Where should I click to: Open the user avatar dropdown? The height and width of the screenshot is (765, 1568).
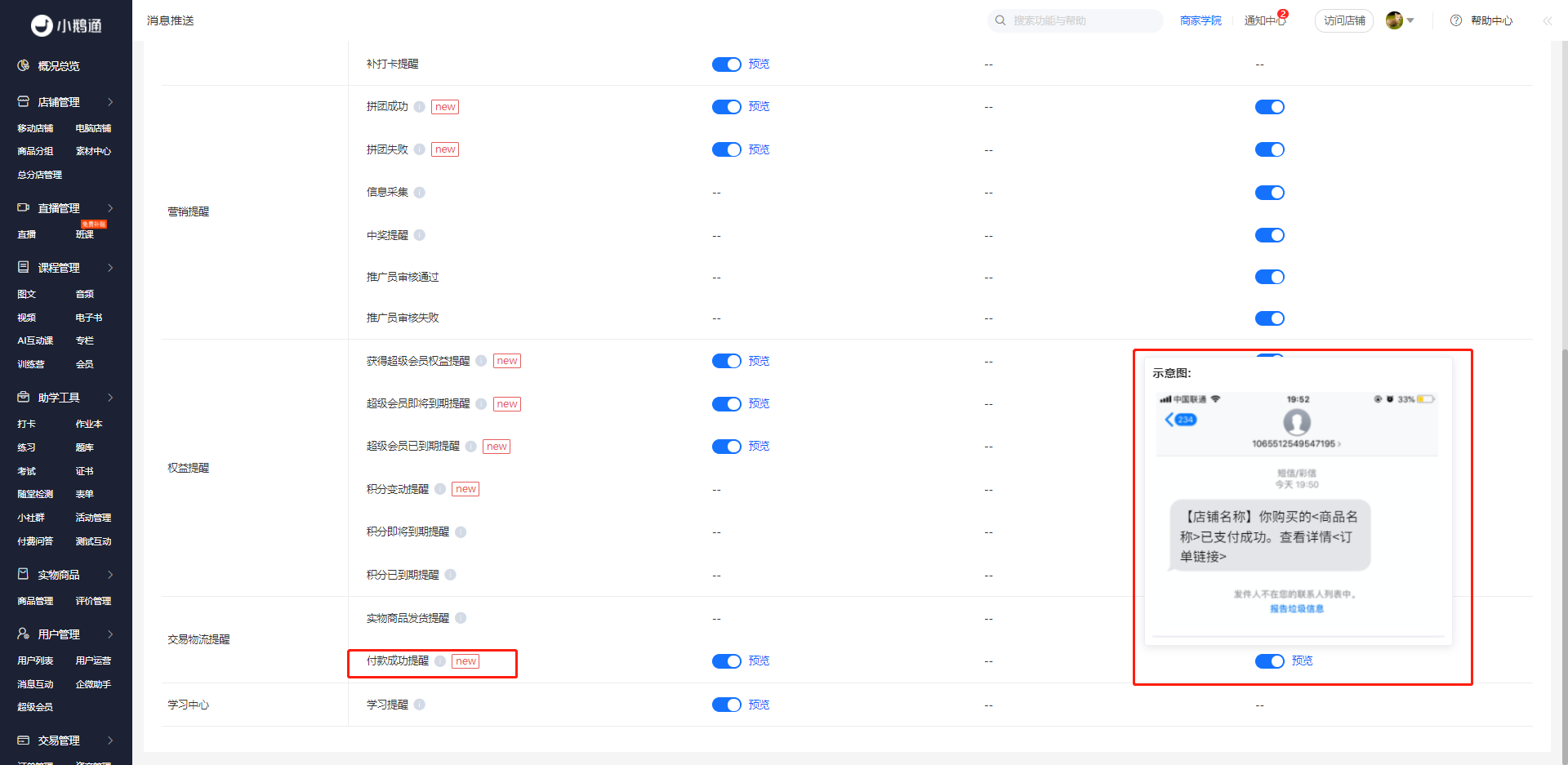1400,20
